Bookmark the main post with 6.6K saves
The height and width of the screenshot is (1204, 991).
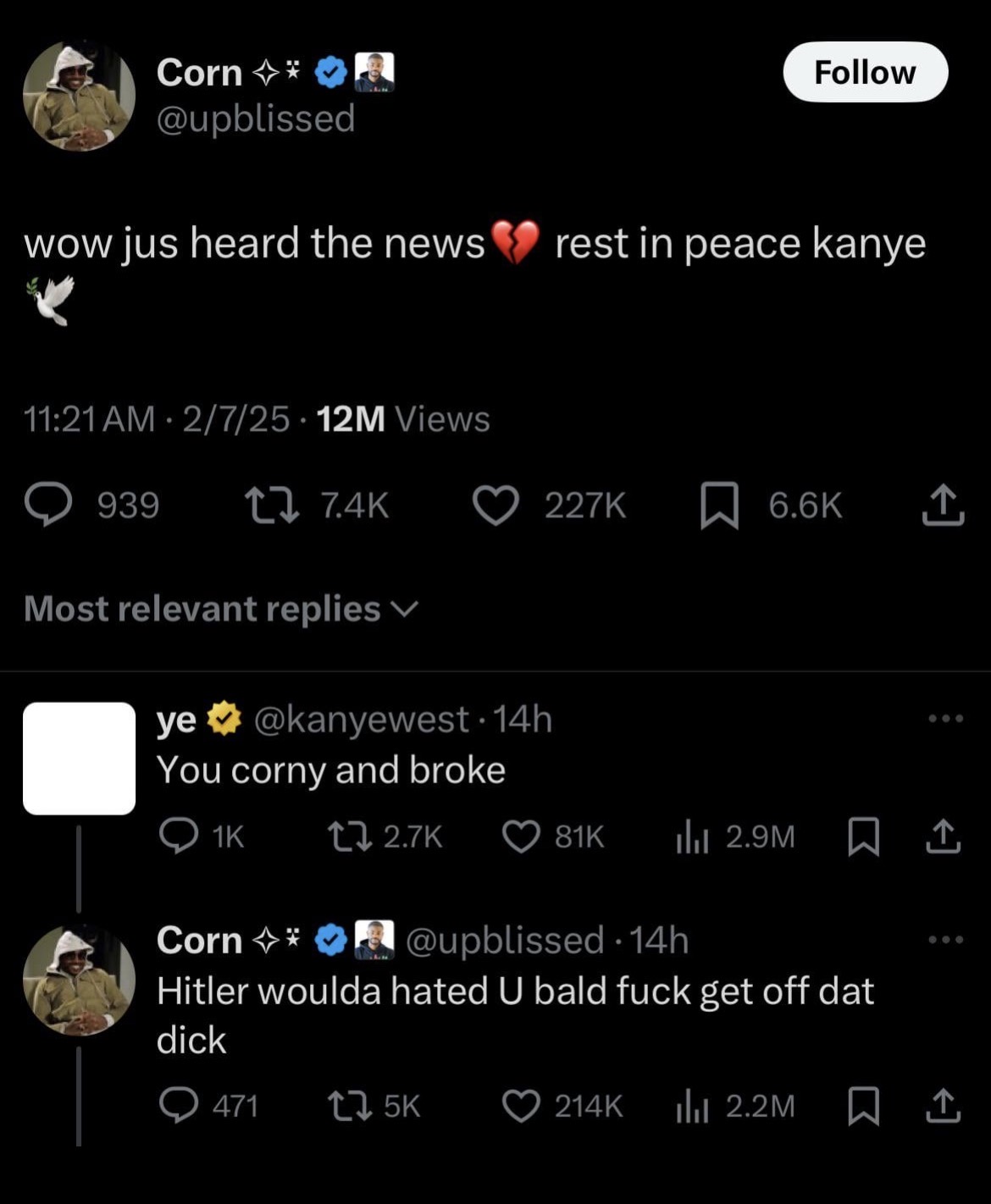tap(719, 505)
